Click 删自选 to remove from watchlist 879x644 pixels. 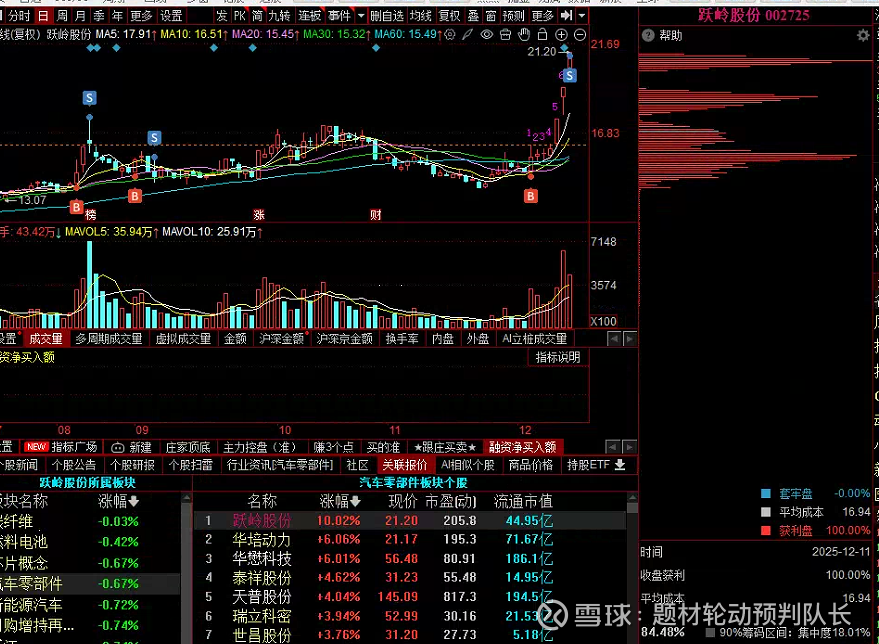click(x=387, y=16)
